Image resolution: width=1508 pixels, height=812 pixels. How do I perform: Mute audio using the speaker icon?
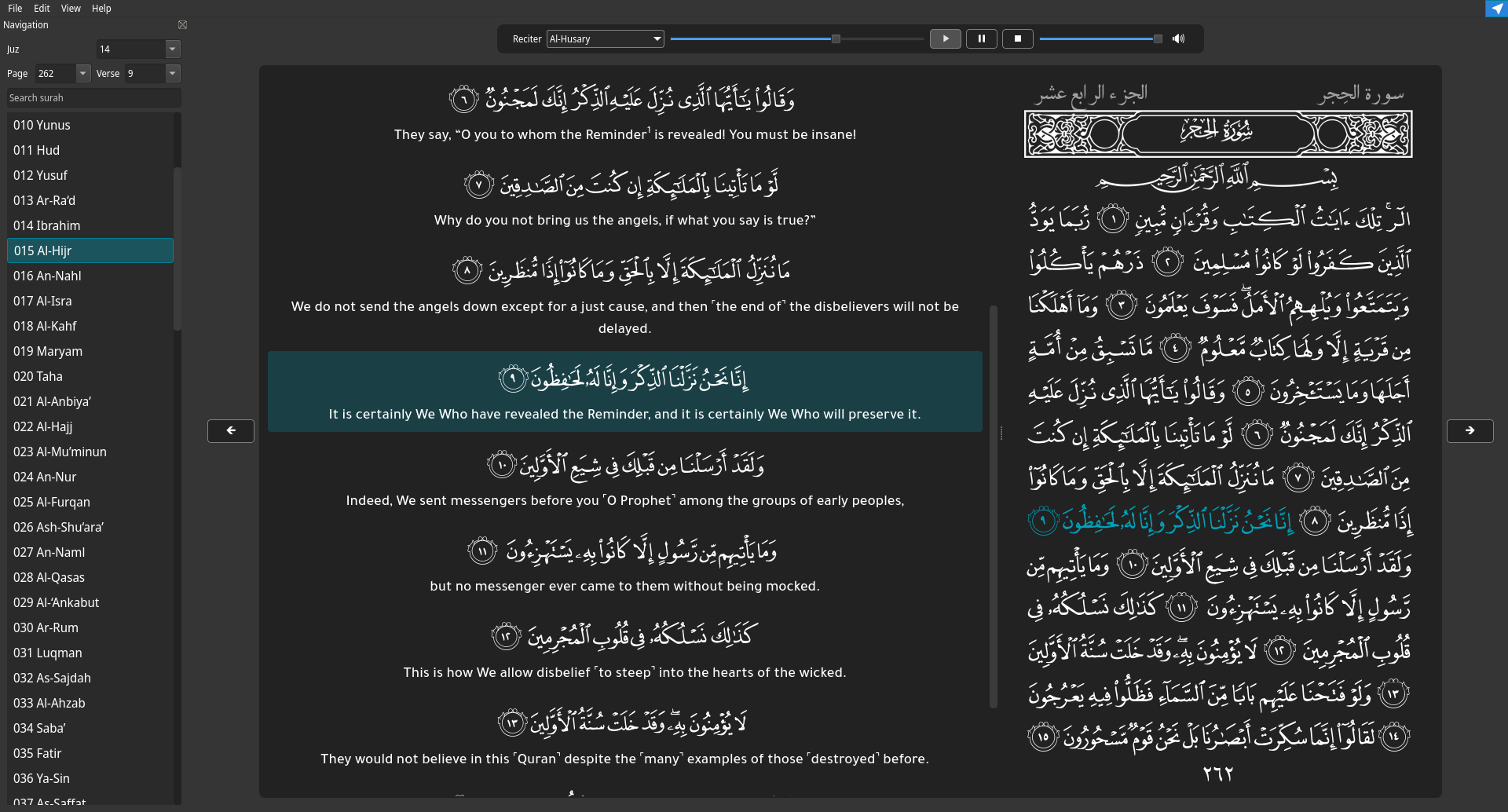1179,38
